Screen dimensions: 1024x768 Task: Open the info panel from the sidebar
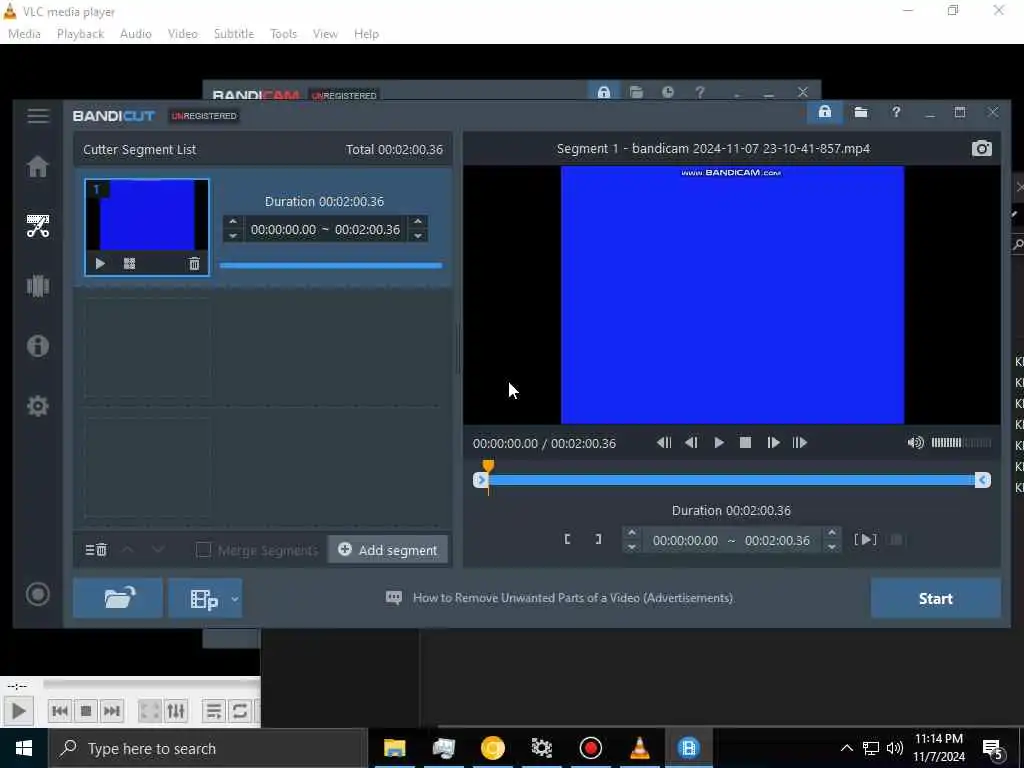[x=38, y=345]
